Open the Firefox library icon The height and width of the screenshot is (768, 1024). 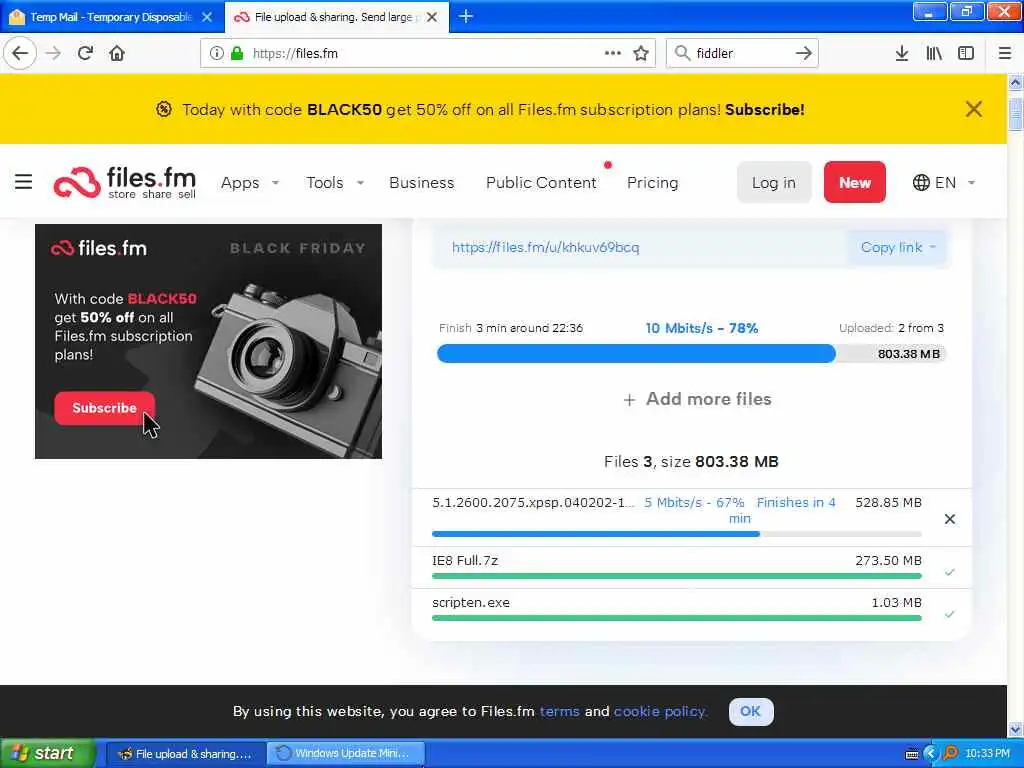tap(934, 53)
